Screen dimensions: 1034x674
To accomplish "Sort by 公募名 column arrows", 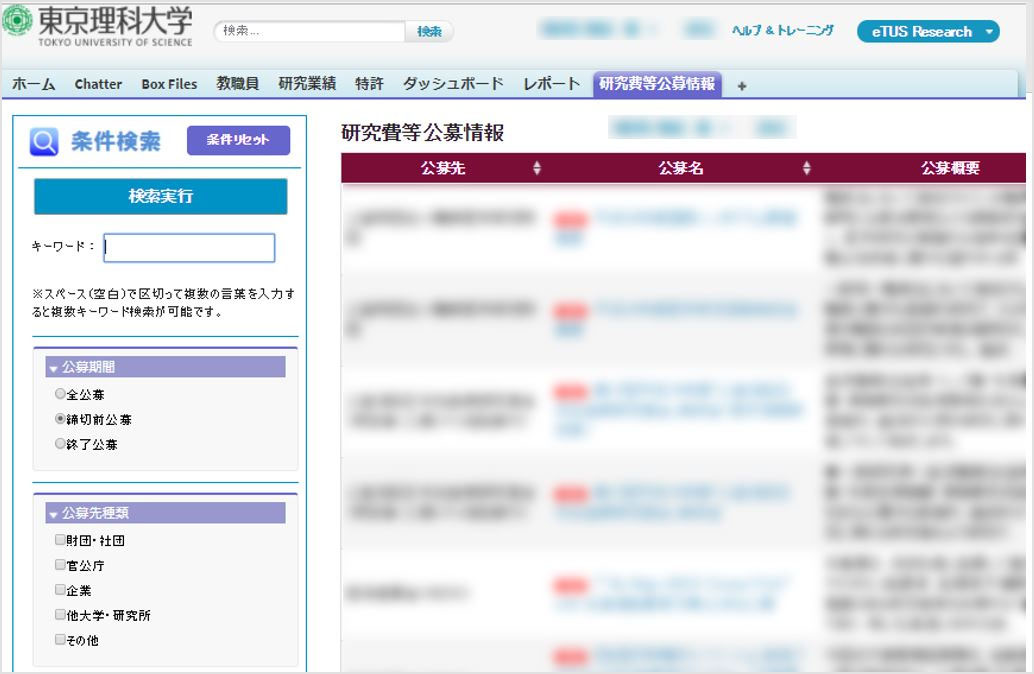I will click(807, 168).
